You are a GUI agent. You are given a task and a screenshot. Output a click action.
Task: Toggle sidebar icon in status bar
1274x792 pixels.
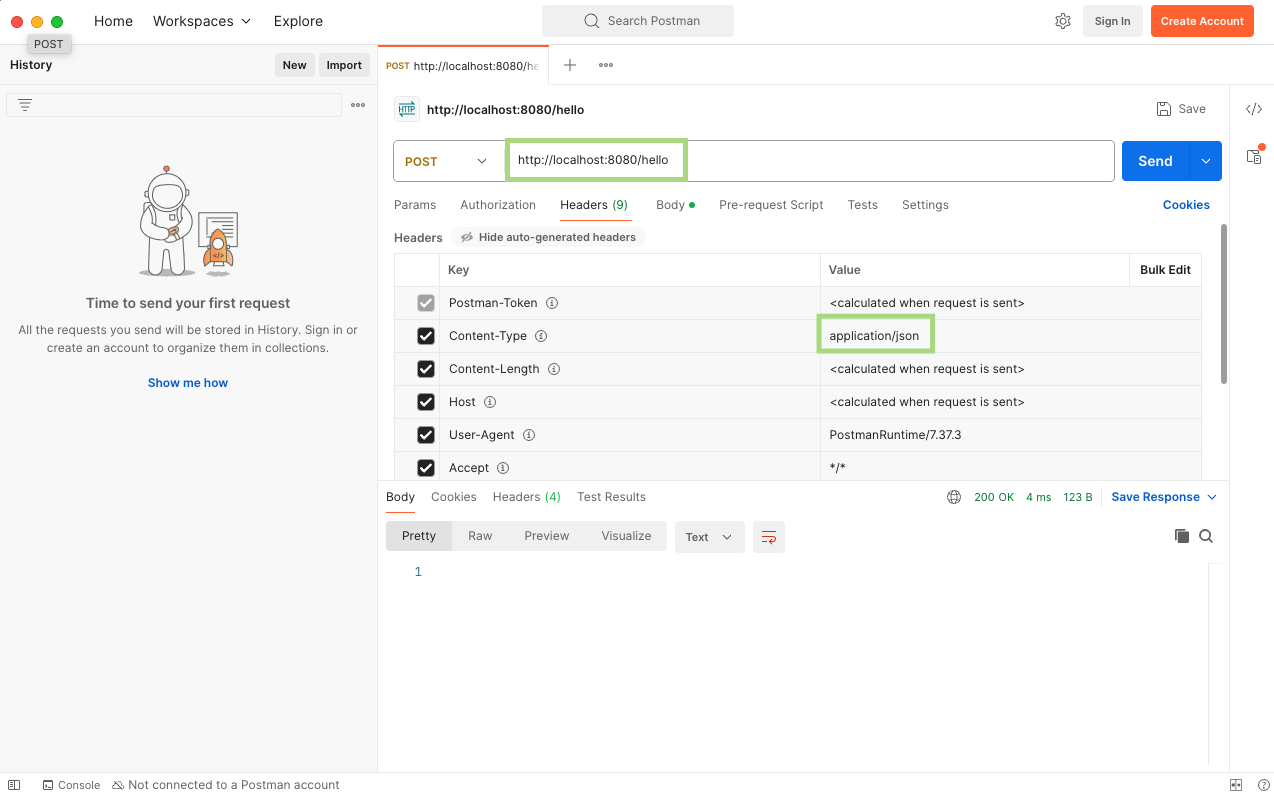14,785
